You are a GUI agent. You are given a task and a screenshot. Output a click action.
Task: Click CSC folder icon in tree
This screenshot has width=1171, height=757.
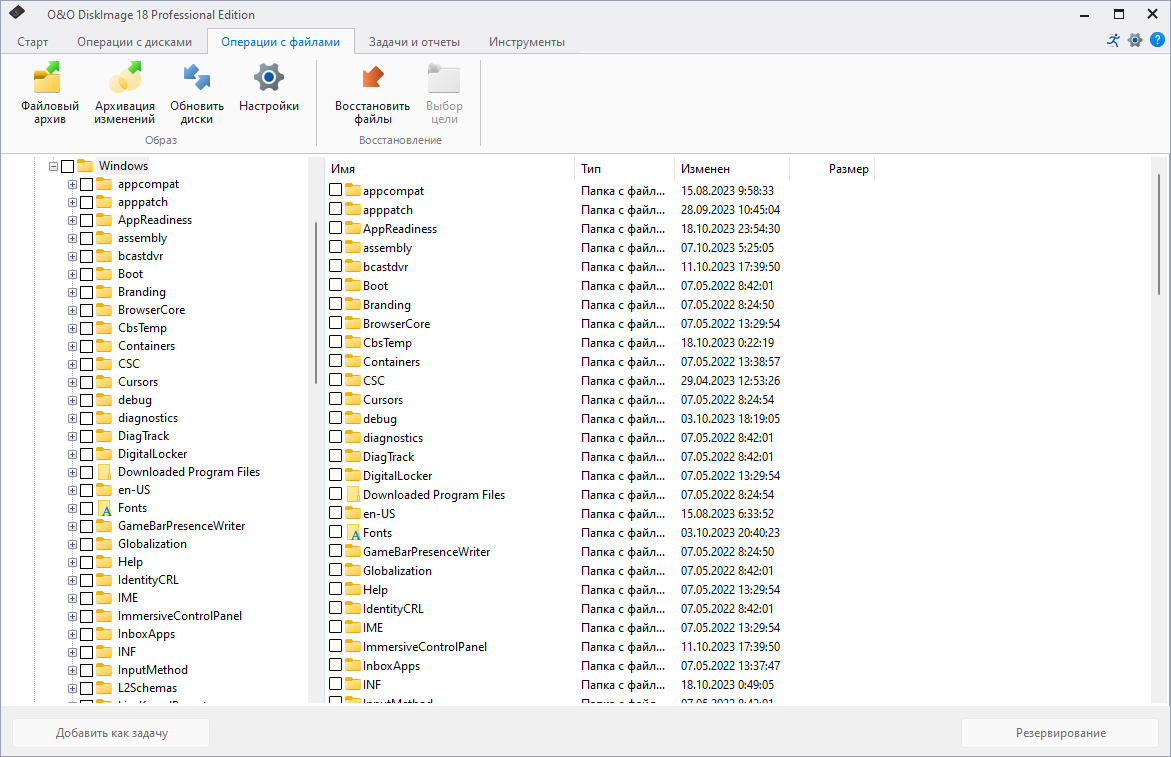click(x=105, y=364)
